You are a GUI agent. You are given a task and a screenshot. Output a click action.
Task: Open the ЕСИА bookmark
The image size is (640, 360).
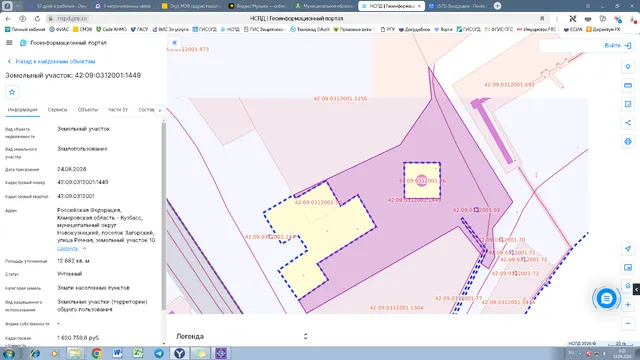click(x=573, y=29)
